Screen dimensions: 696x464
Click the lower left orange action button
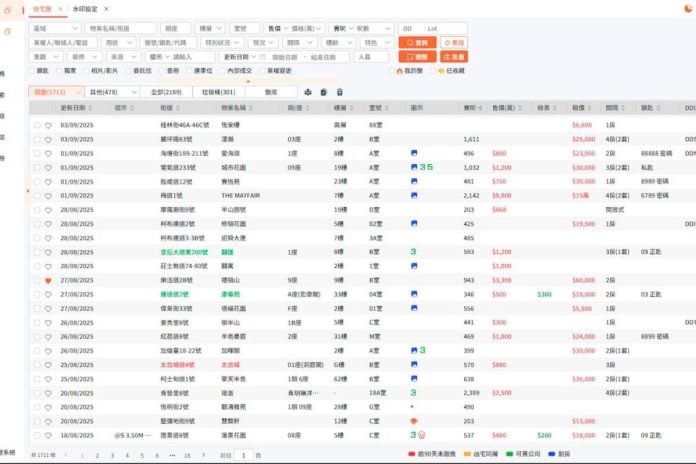417,57
